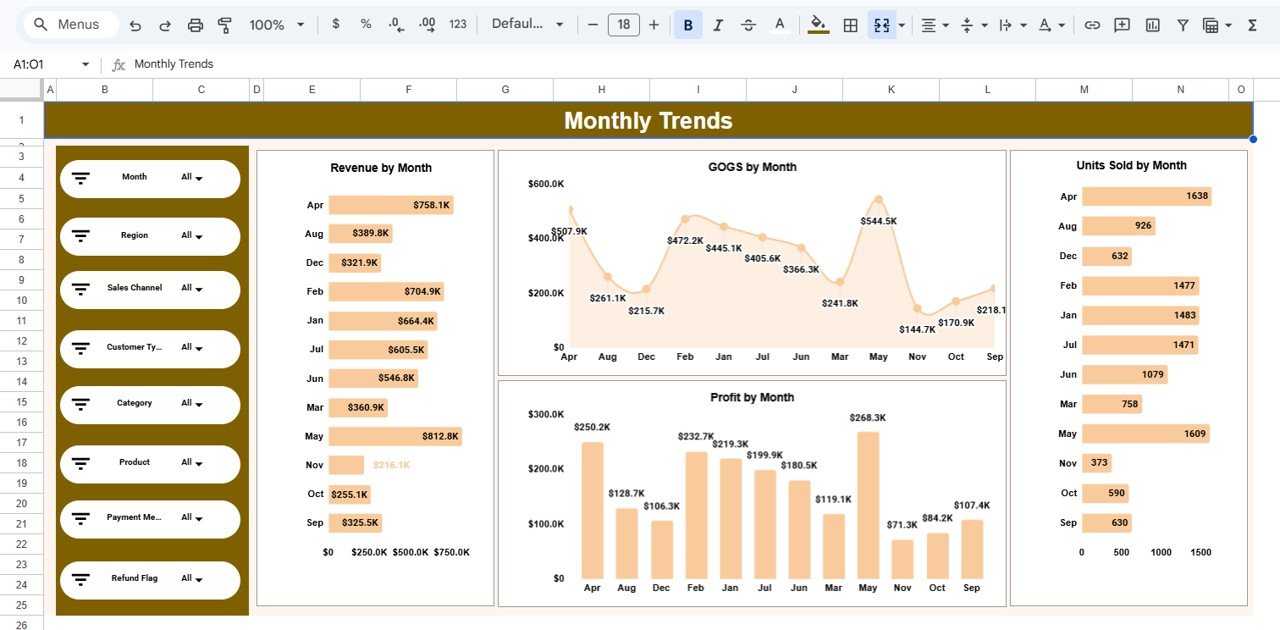
Task: Toggle bold formatting
Action: [x=687, y=24]
